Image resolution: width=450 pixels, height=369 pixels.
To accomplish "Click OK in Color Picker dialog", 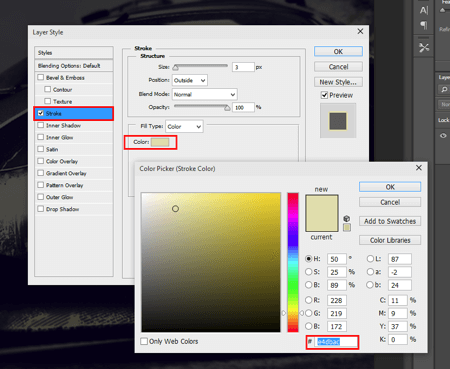I will pos(390,187).
